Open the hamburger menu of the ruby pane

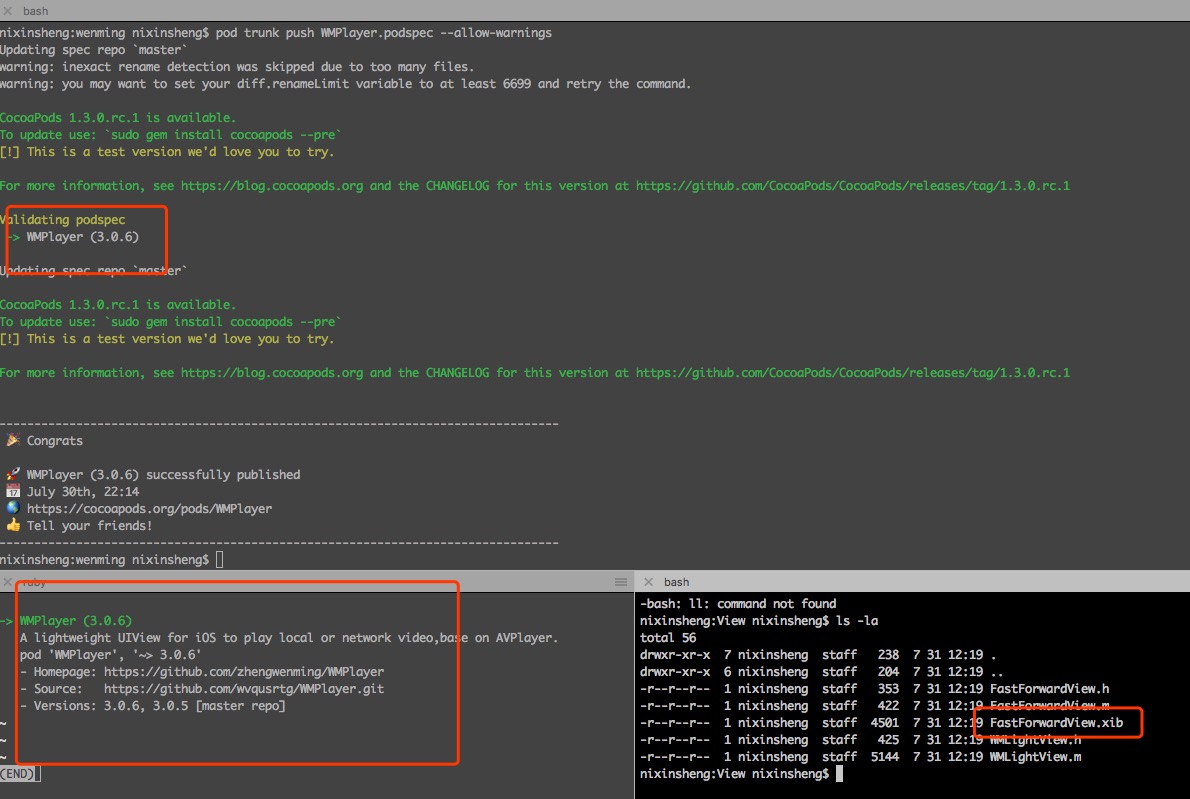[x=621, y=582]
